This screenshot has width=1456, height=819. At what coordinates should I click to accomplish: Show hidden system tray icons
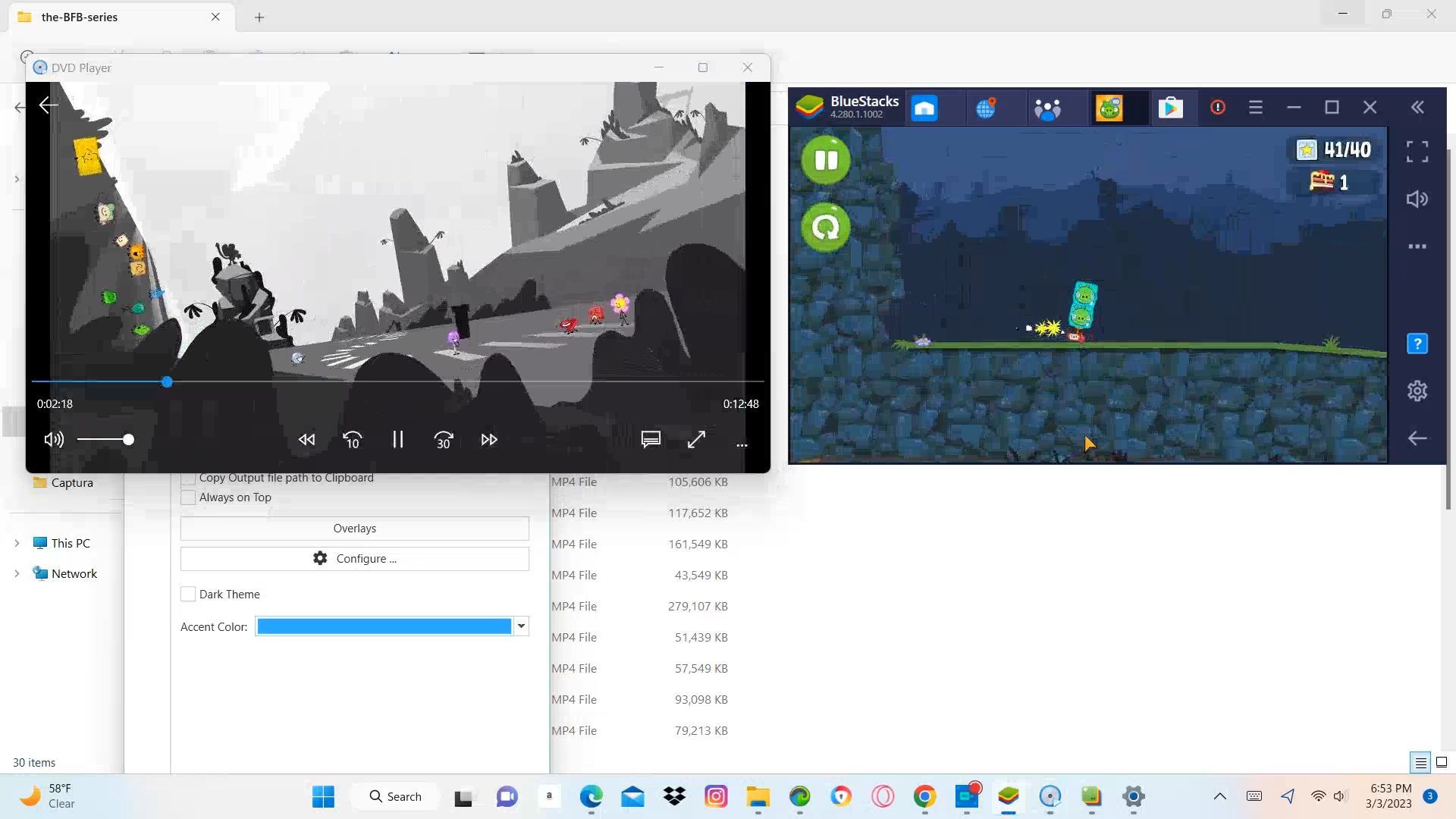click(x=1219, y=796)
